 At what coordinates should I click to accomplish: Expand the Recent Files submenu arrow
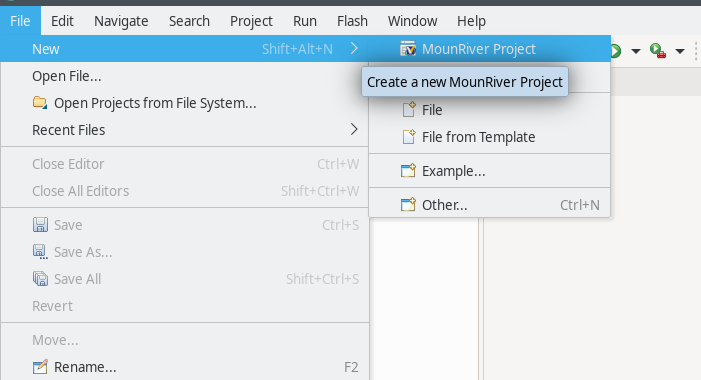[354, 130]
